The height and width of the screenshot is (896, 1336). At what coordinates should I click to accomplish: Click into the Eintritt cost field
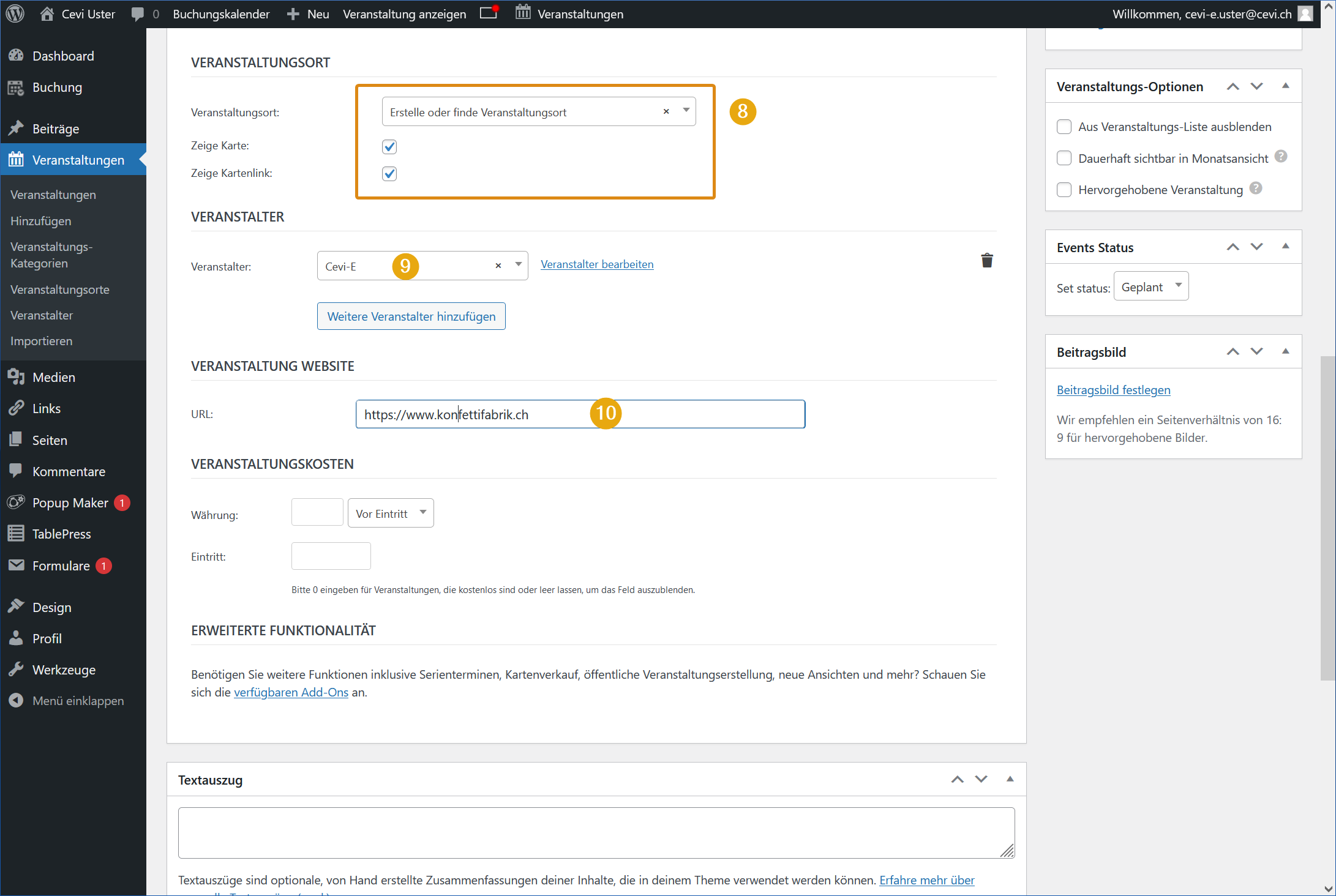[x=331, y=556]
